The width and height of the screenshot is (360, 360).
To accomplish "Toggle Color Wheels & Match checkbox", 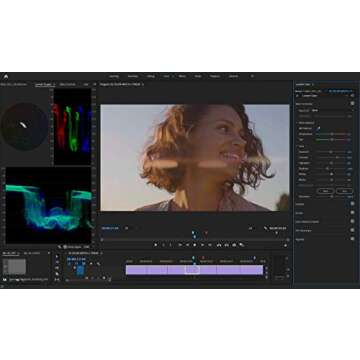I will click(352, 221).
